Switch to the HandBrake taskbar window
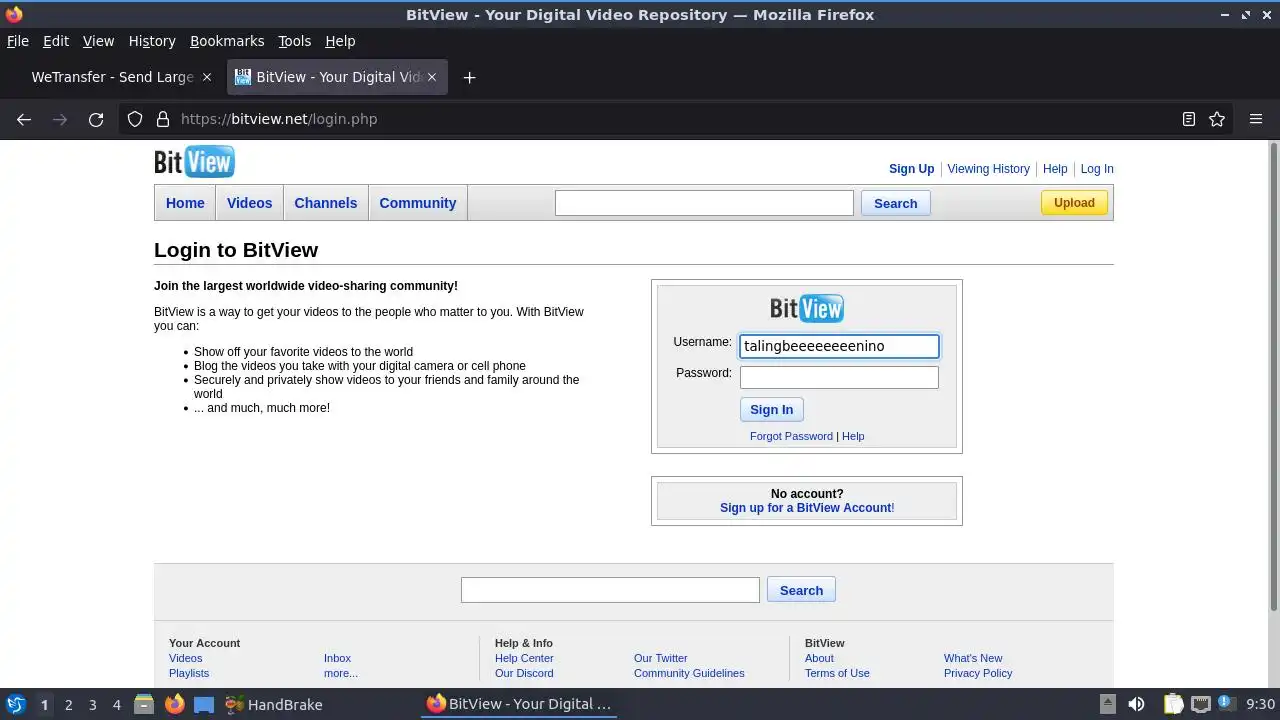 click(273, 704)
